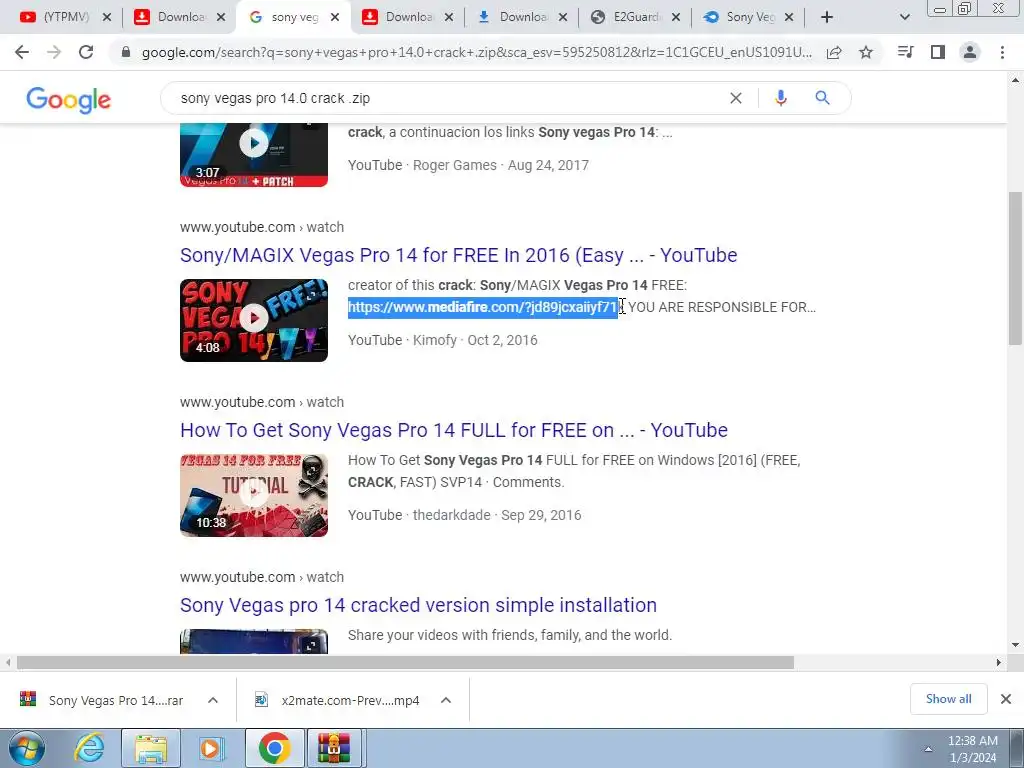
Task: Reload the current Google search page
Action: 86,52
